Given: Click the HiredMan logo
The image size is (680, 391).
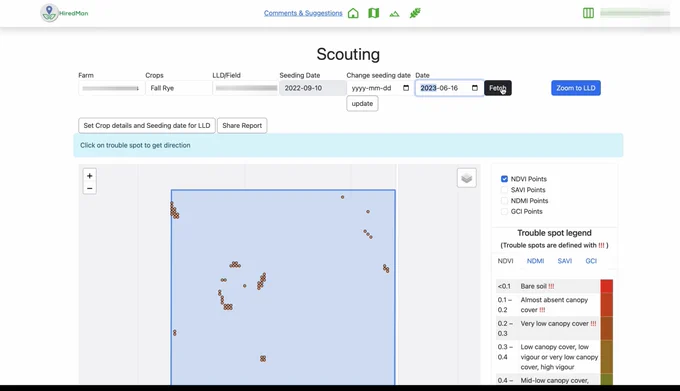Looking at the screenshot, I should pos(64,13).
